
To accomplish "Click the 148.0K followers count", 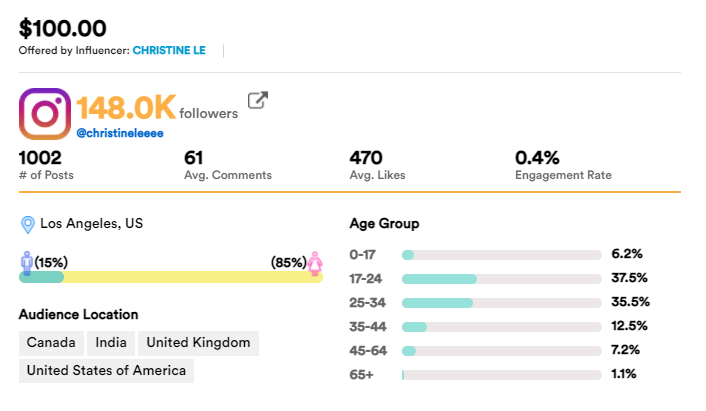I will tap(127, 108).
